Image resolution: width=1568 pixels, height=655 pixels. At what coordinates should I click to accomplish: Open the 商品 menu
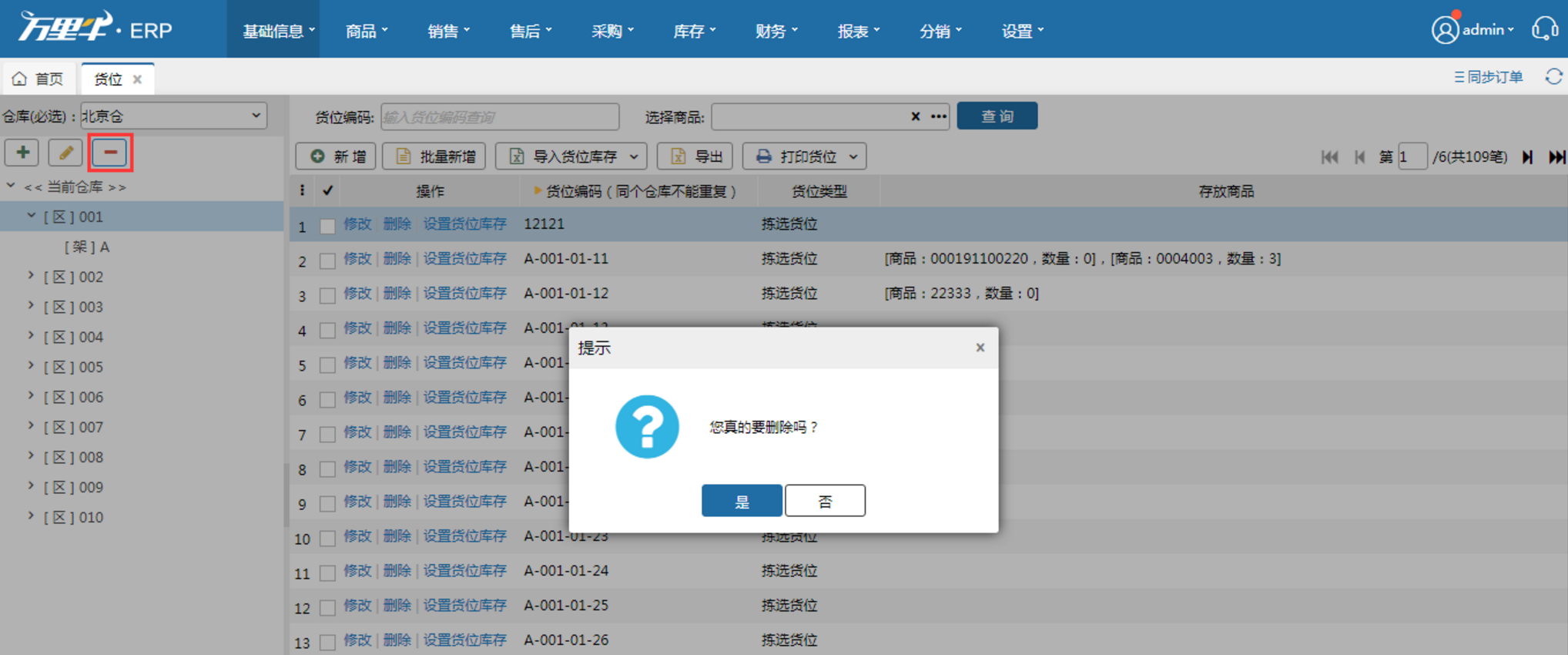click(366, 31)
